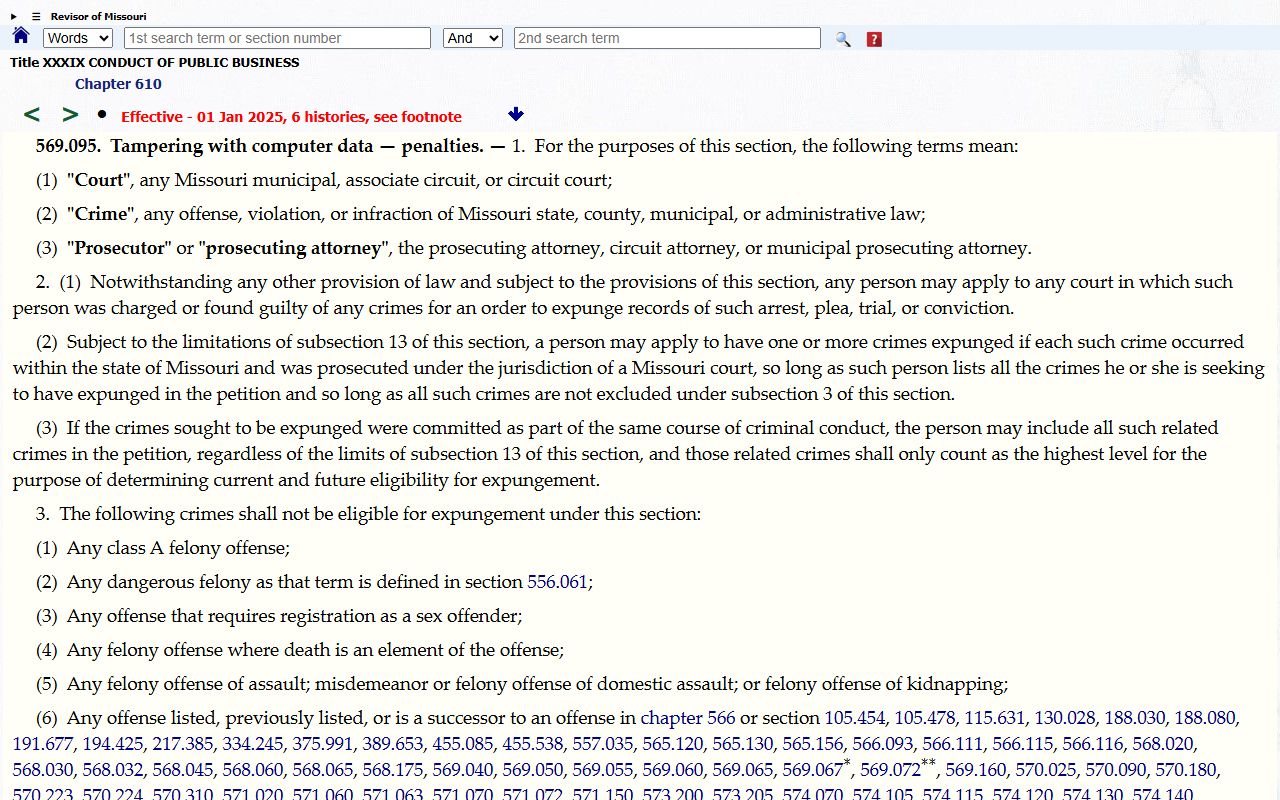
Task: Open section 191.677 link
Action: point(43,744)
